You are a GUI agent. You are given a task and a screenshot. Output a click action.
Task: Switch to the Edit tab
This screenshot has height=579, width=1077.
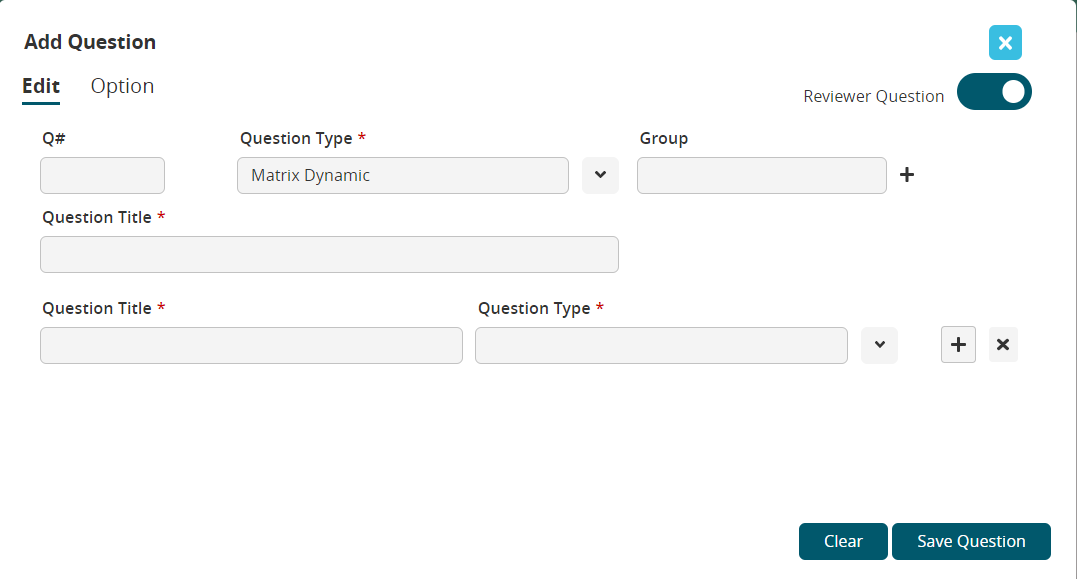point(41,86)
